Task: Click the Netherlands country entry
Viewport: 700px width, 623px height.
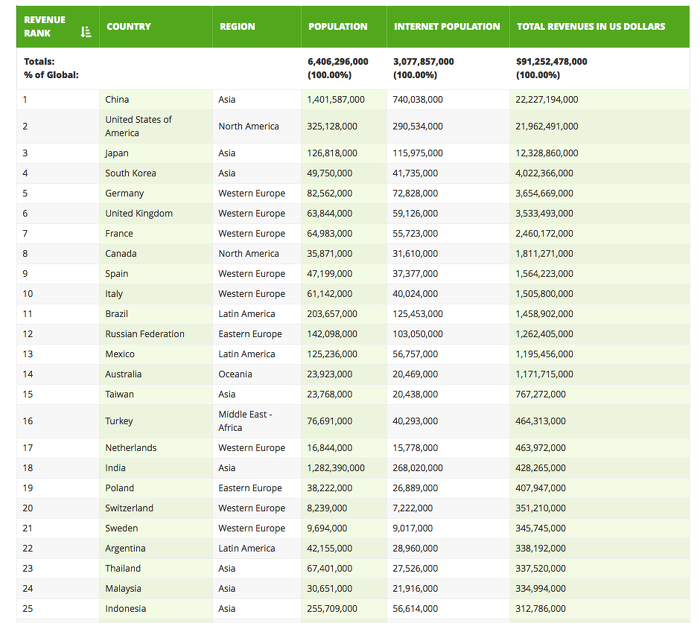Action: [130, 448]
